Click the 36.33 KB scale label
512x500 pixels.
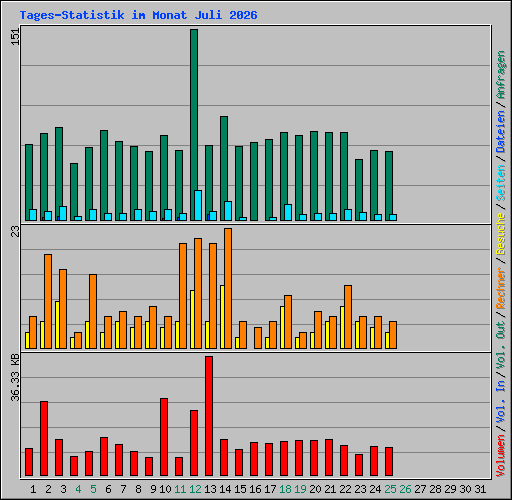(15, 377)
